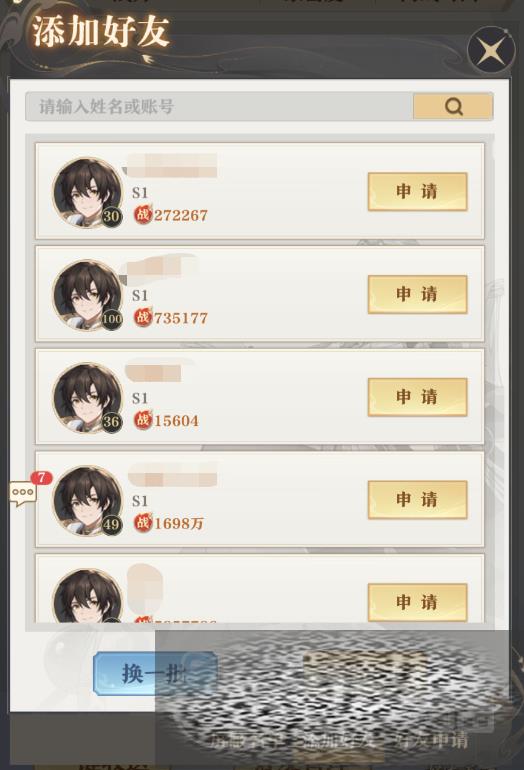This screenshot has height=770, width=524.
Task: Click the red 战 icon beside 272267
Action: 143,214
